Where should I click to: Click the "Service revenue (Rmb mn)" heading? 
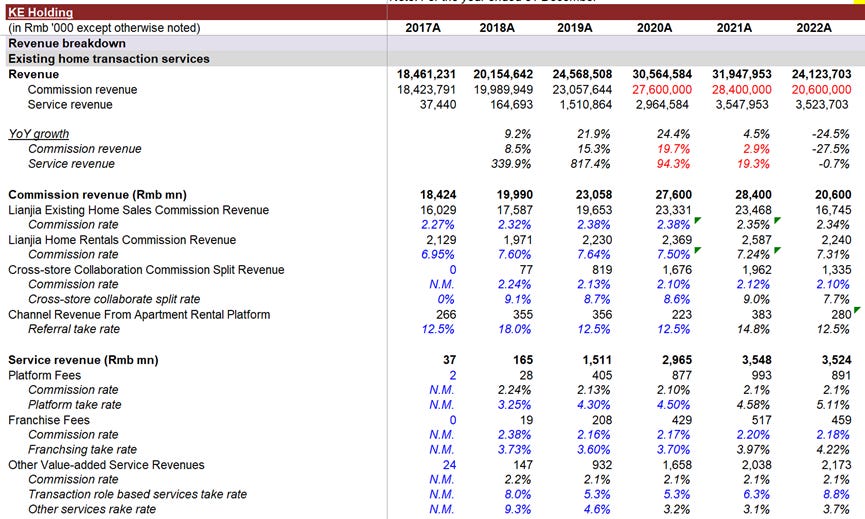coord(83,360)
